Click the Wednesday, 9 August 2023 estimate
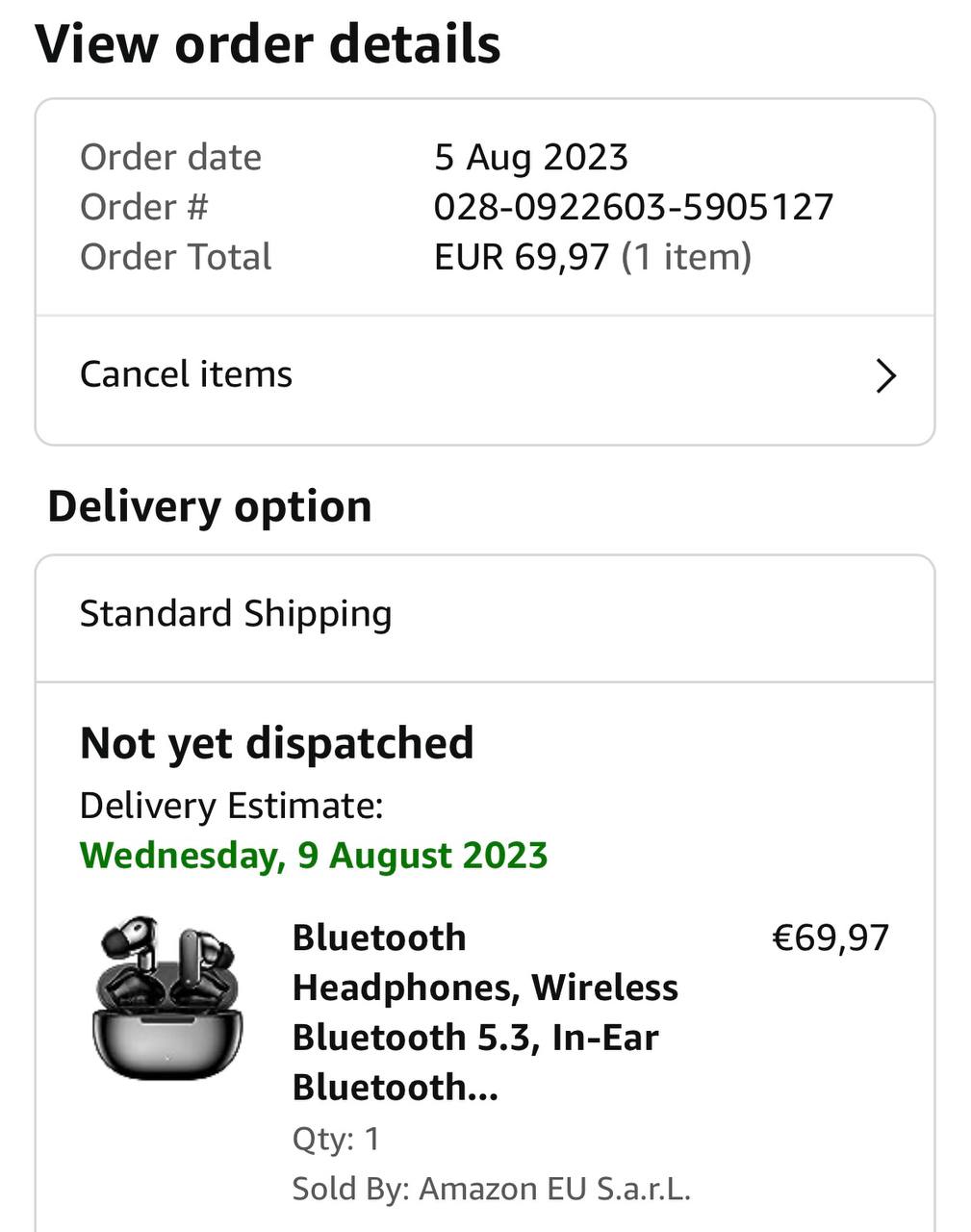The width and height of the screenshot is (971, 1232). [314, 856]
